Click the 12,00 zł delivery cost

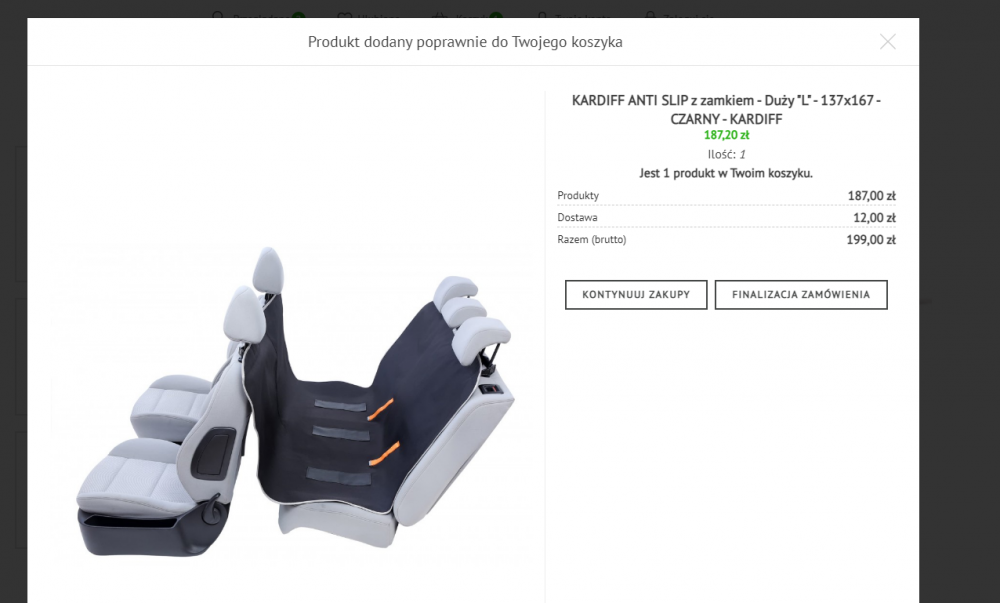(x=874, y=218)
